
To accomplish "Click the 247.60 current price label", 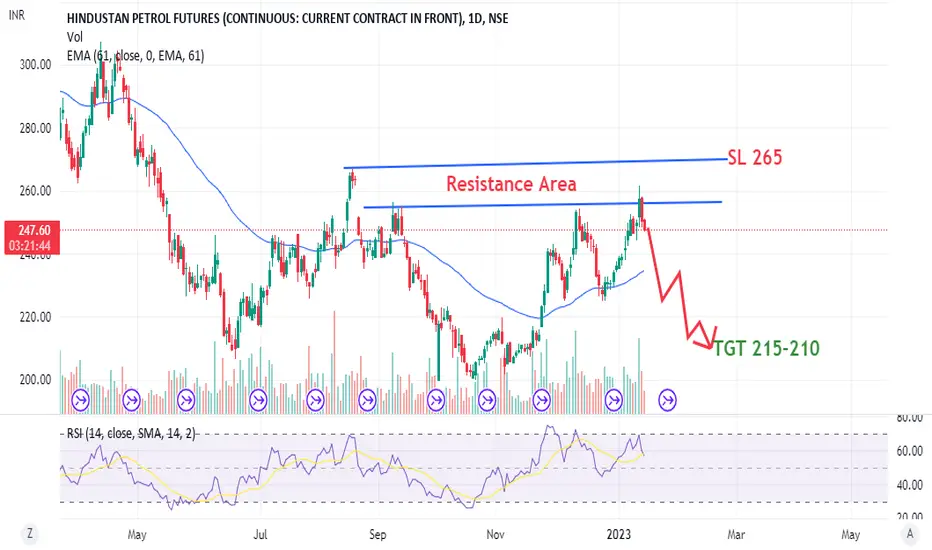I will pyautogui.click(x=32, y=230).
